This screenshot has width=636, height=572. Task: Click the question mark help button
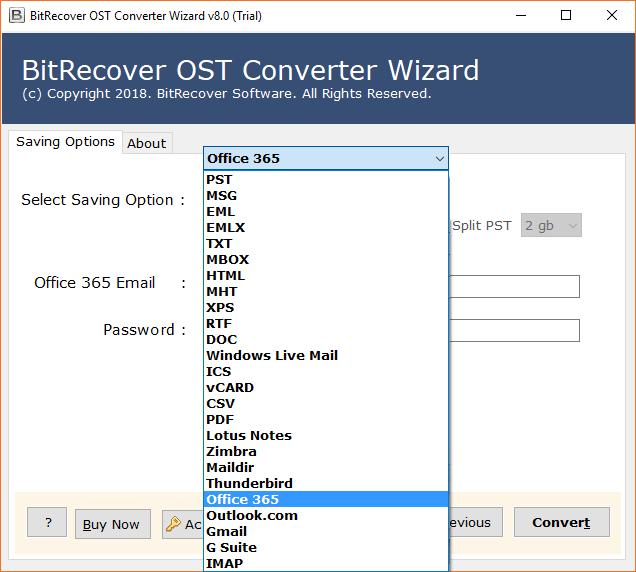[x=47, y=522]
